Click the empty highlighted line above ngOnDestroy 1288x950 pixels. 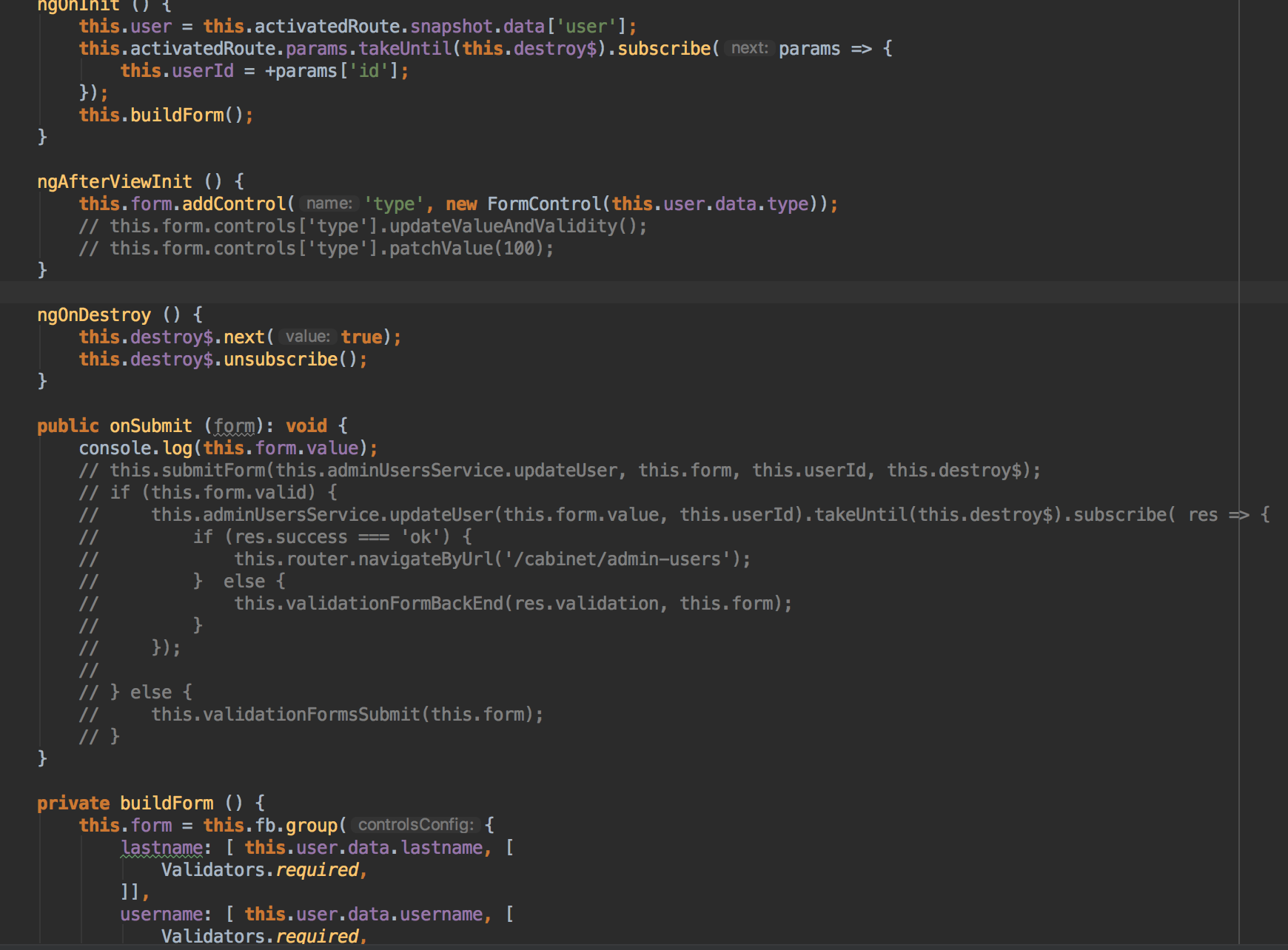pos(644,292)
